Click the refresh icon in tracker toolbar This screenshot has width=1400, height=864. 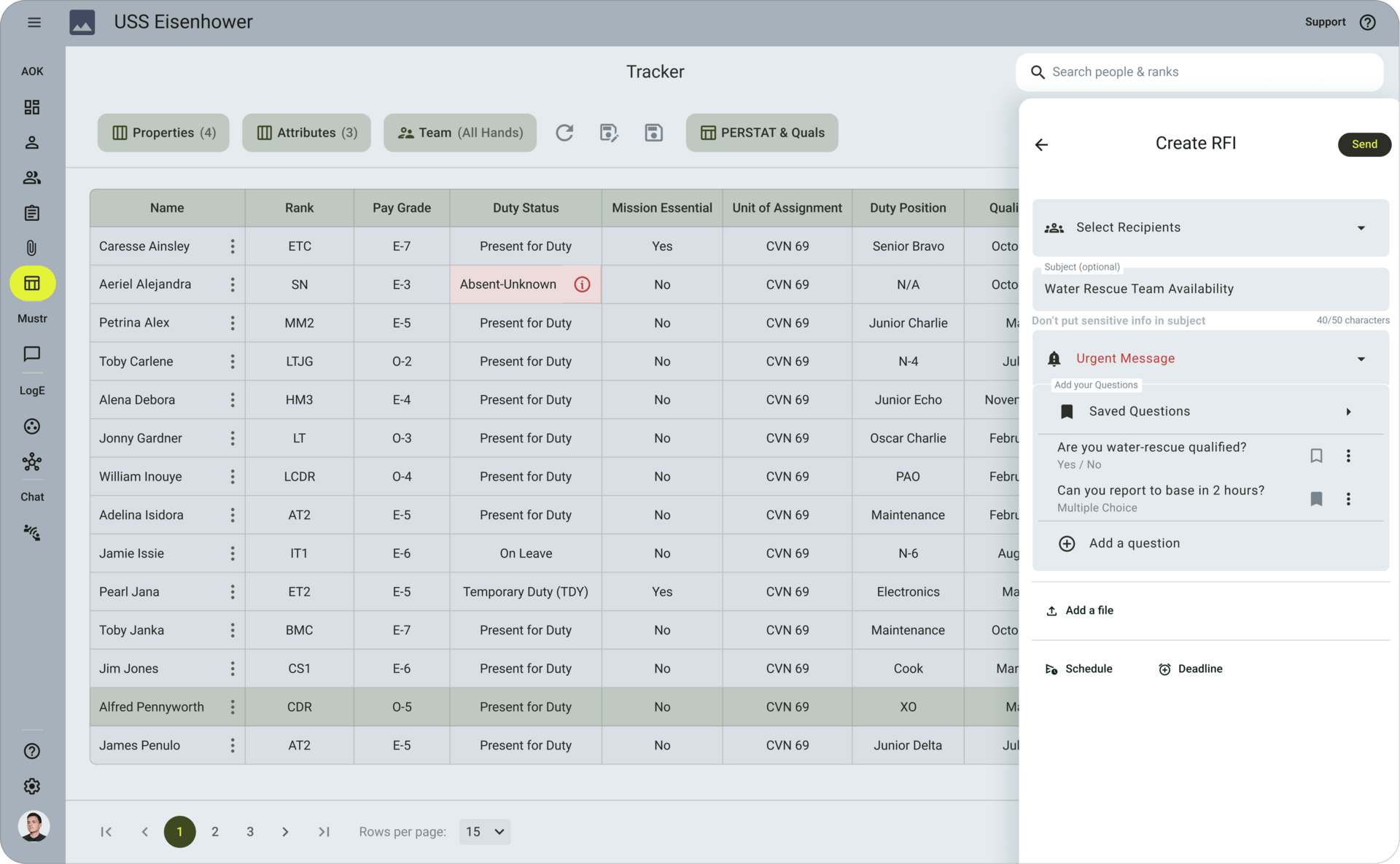[x=564, y=133]
